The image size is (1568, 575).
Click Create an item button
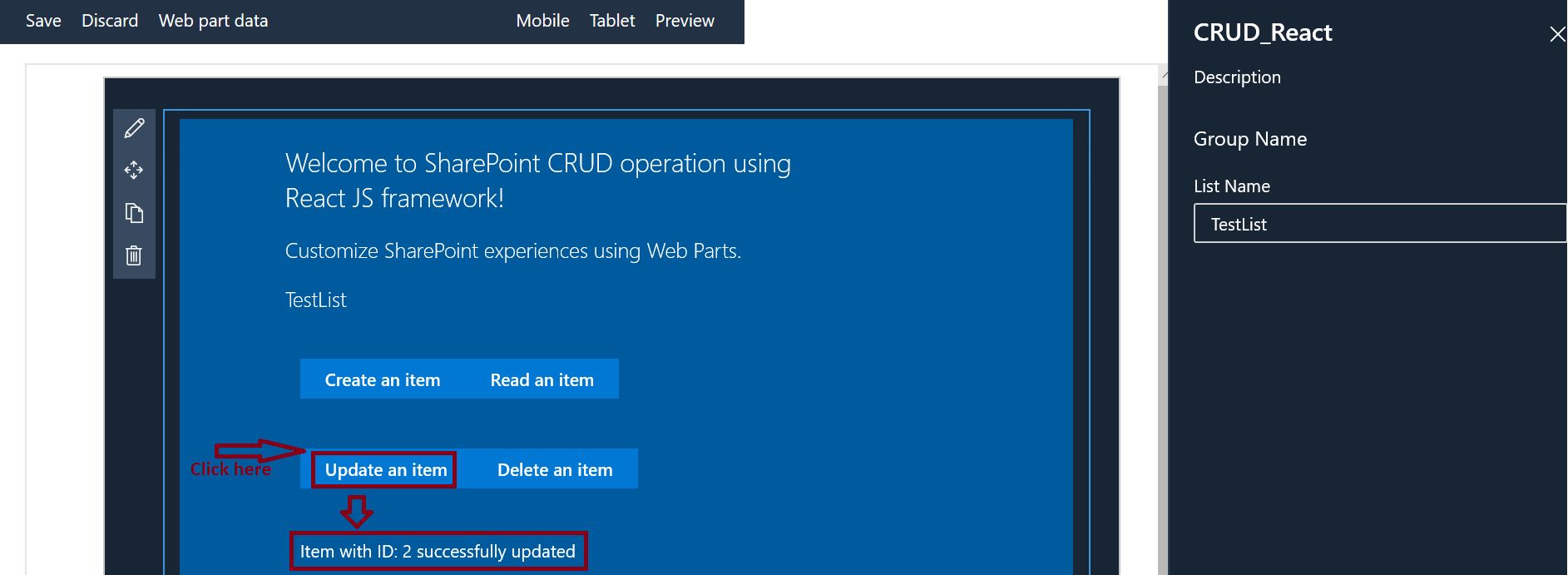(x=383, y=379)
